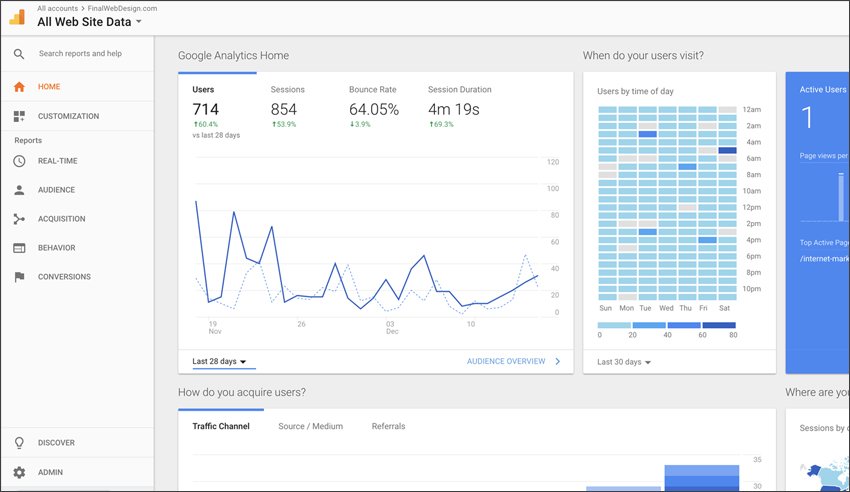Click the Users by time of day title
The width and height of the screenshot is (850, 492).
(x=635, y=91)
